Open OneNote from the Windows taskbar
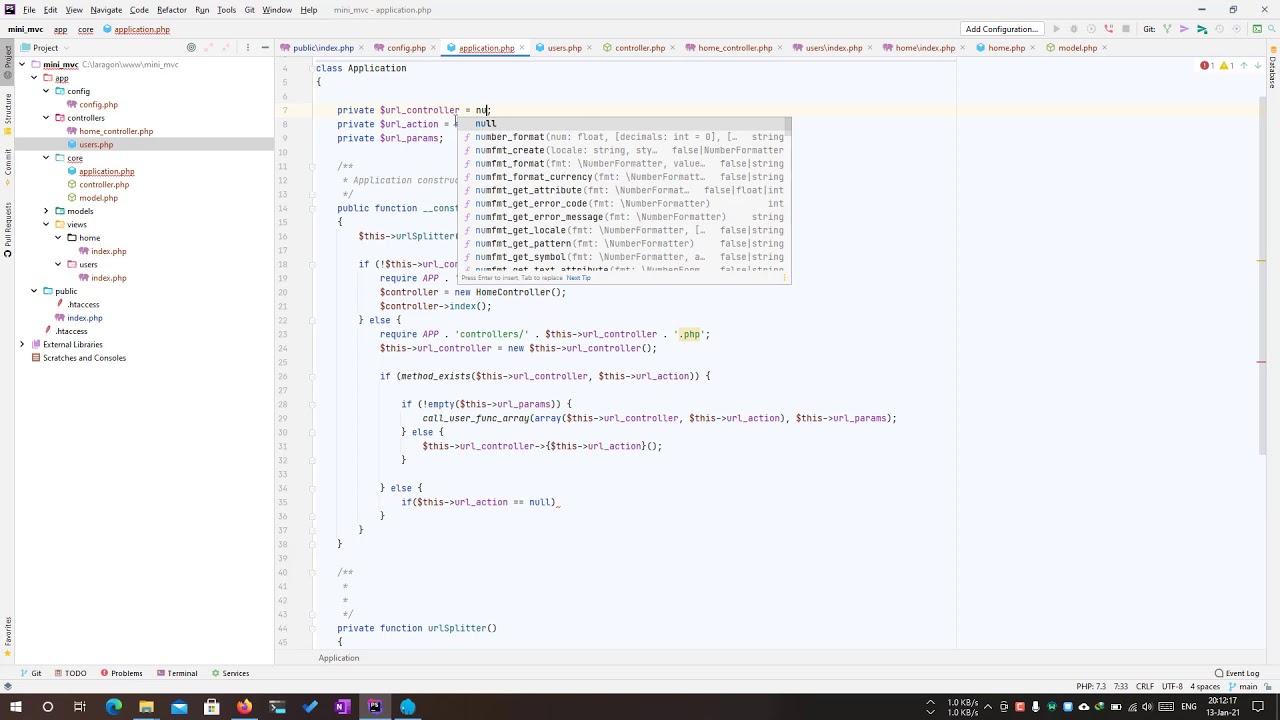Image resolution: width=1280 pixels, height=720 pixels. pyautogui.click(x=342, y=707)
